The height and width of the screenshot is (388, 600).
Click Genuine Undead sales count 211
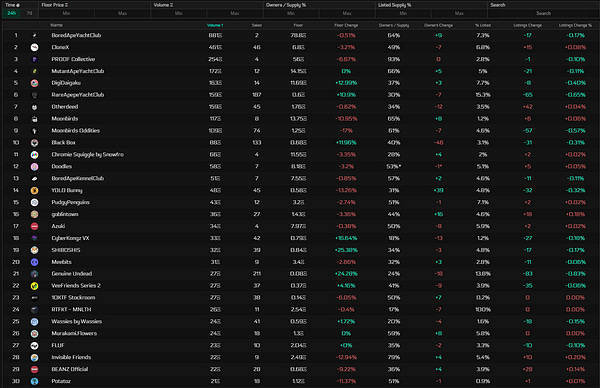pos(257,274)
